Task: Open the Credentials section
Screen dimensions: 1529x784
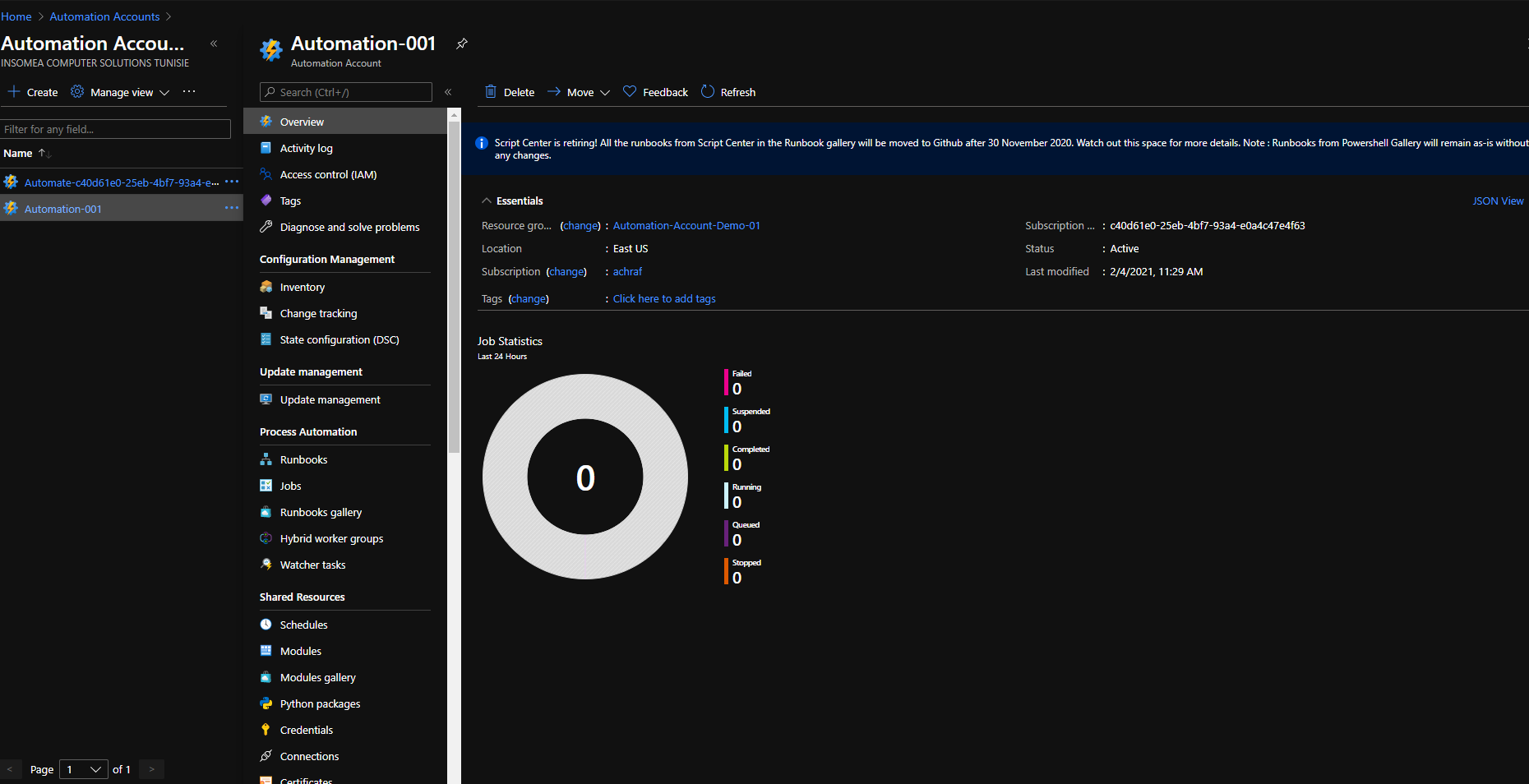Action: click(x=305, y=730)
